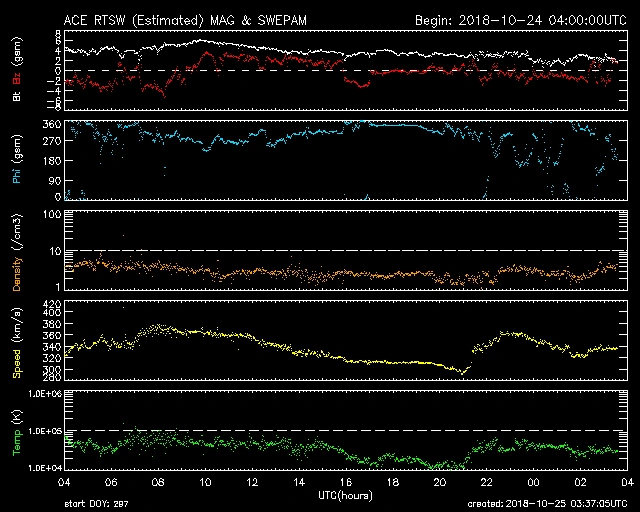
Task: Click the speed minimum dip near hour 21
Action: (x=462, y=371)
